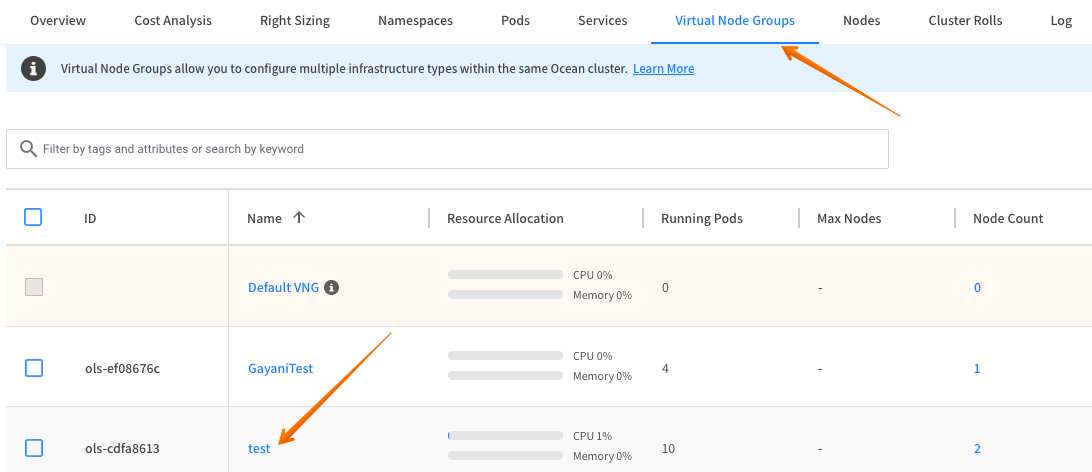The height and width of the screenshot is (472, 1092).
Task: Switch to the Pods tab
Action: [x=515, y=21]
